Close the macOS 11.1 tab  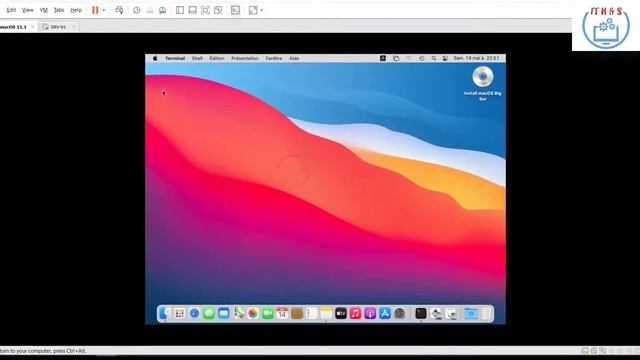[33, 27]
